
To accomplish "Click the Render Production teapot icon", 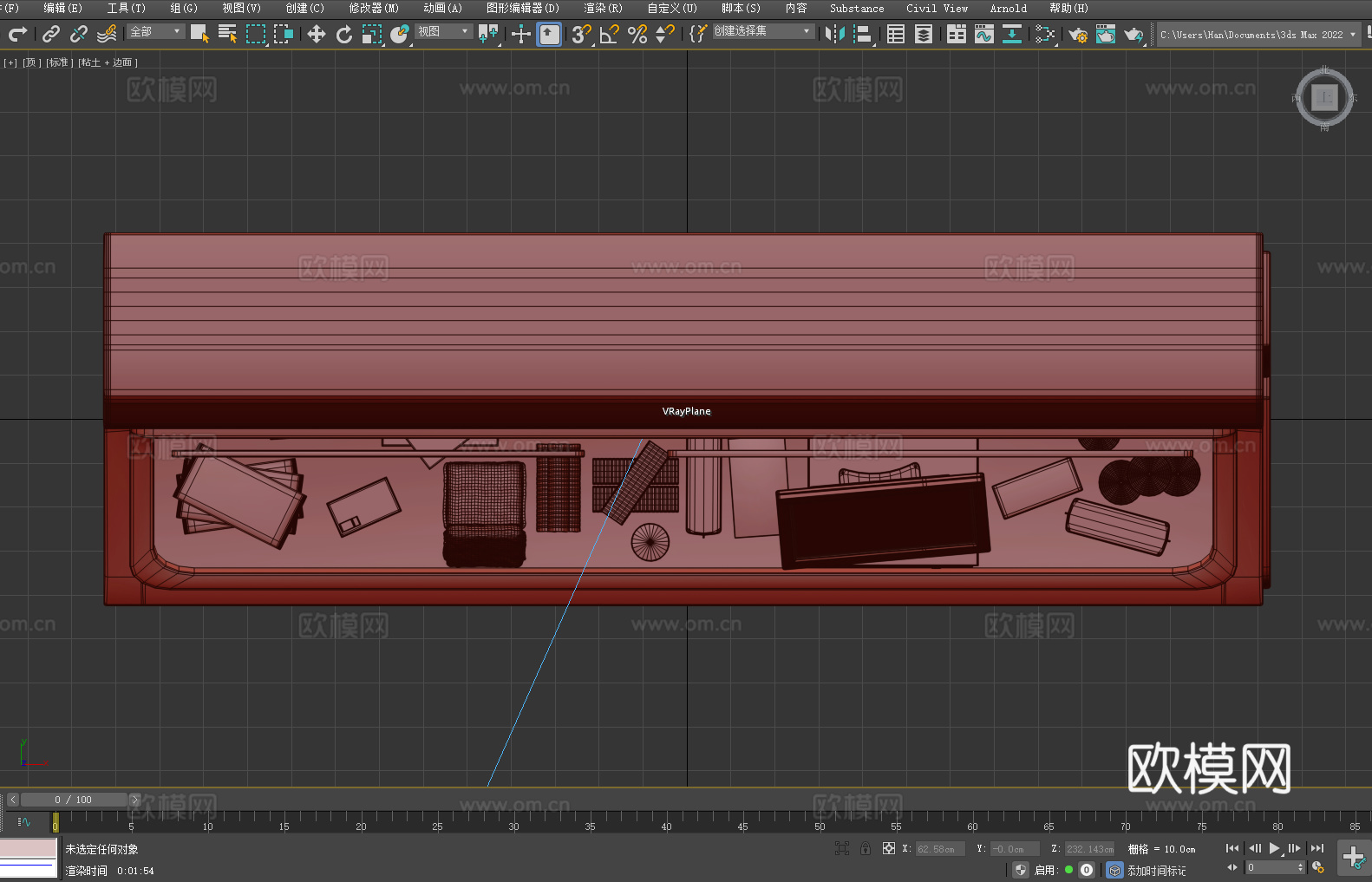I will click(1134, 34).
